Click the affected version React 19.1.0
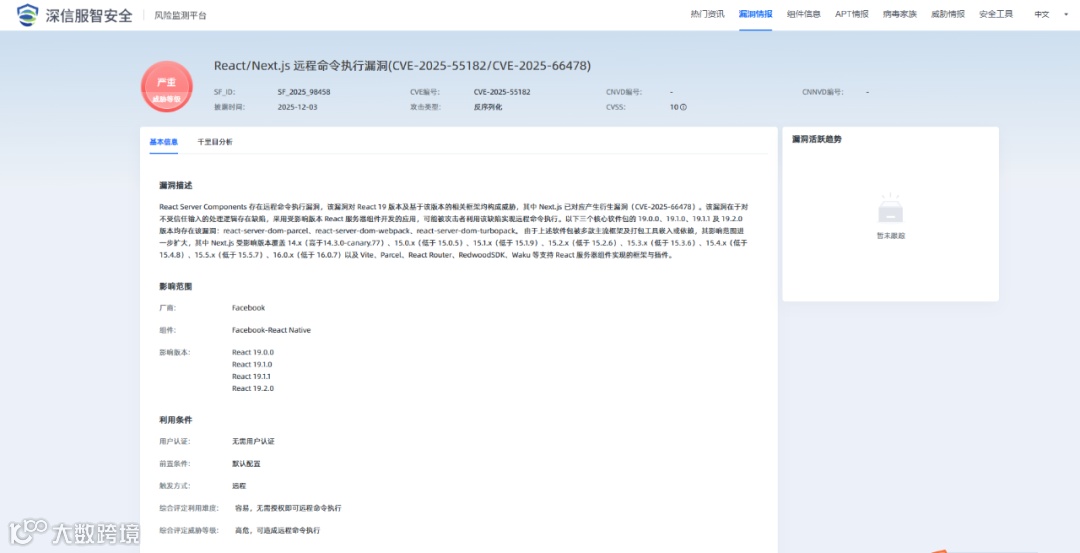The width and height of the screenshot is (1080, 553). click(253, 364)
